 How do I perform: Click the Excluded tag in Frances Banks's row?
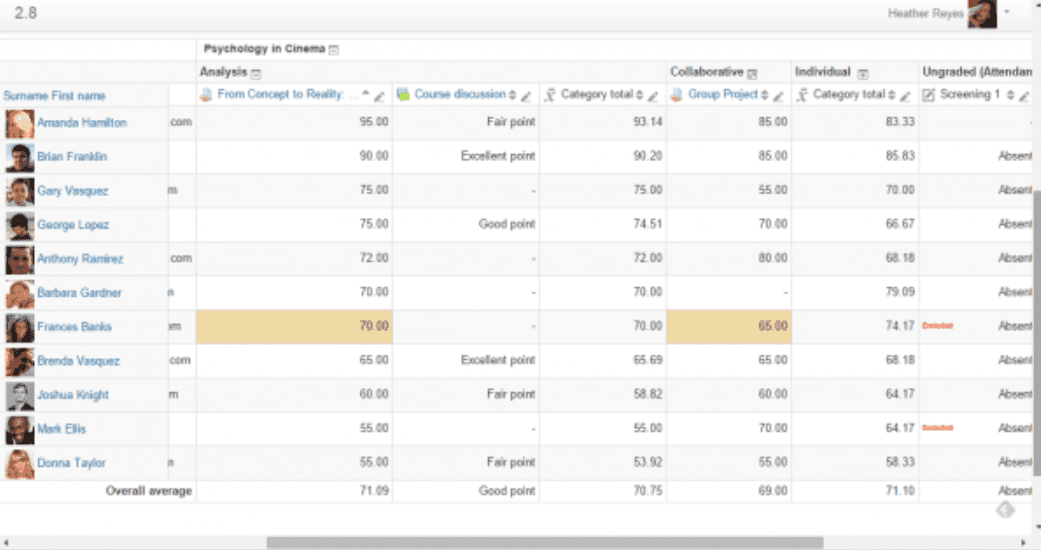(937, 326)
